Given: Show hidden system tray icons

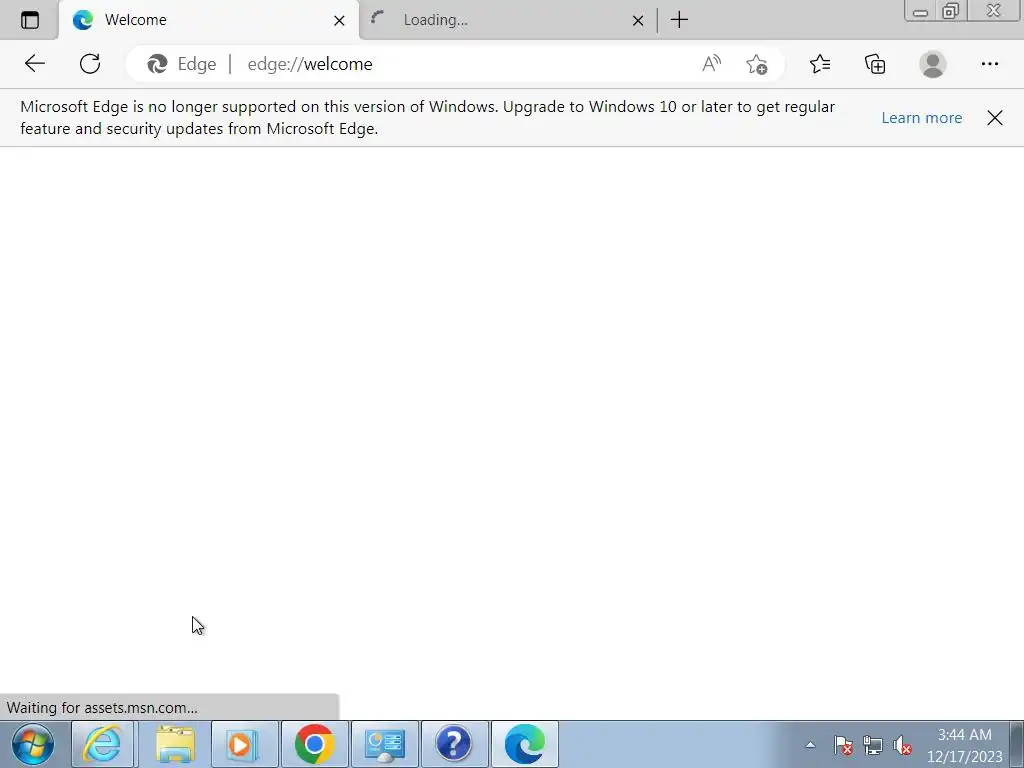Looking at the screenshot, I should [x=810, y=744].
